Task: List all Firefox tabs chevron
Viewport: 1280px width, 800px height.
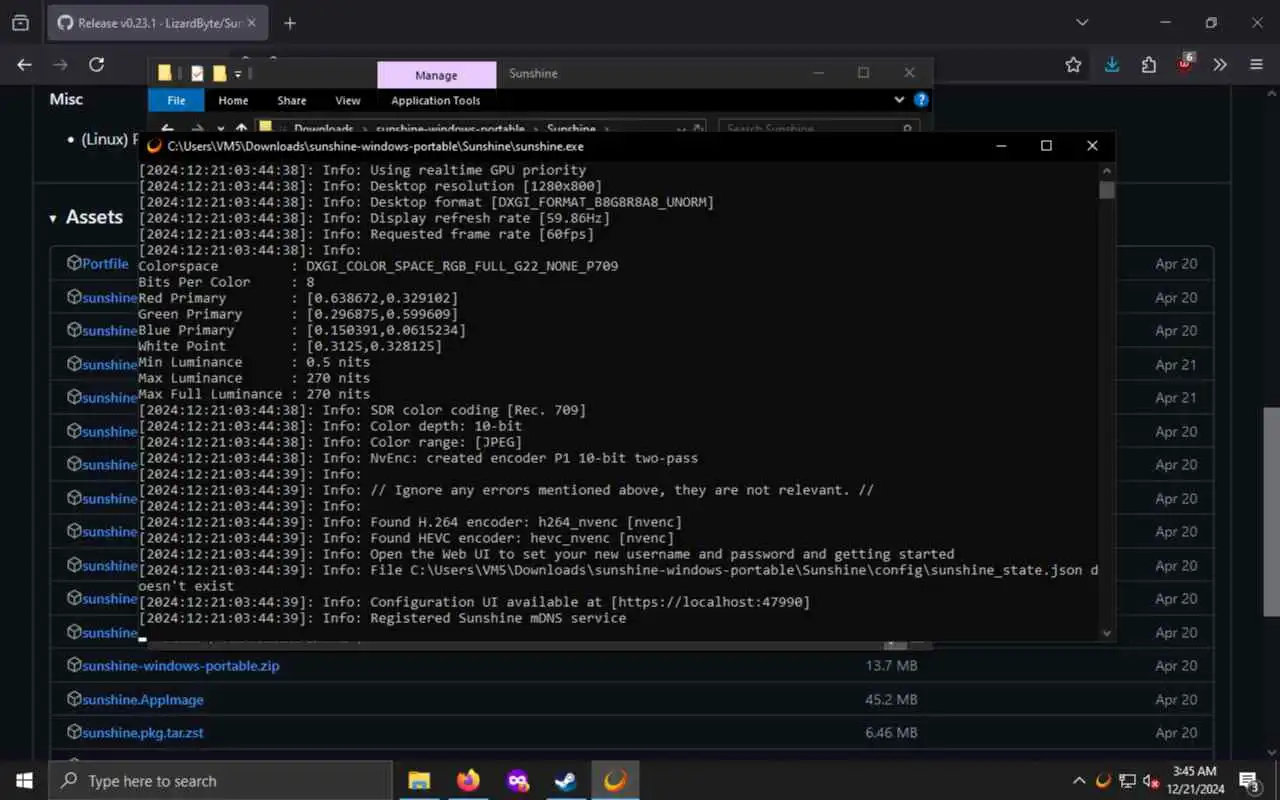Action: click(1082, 23)
